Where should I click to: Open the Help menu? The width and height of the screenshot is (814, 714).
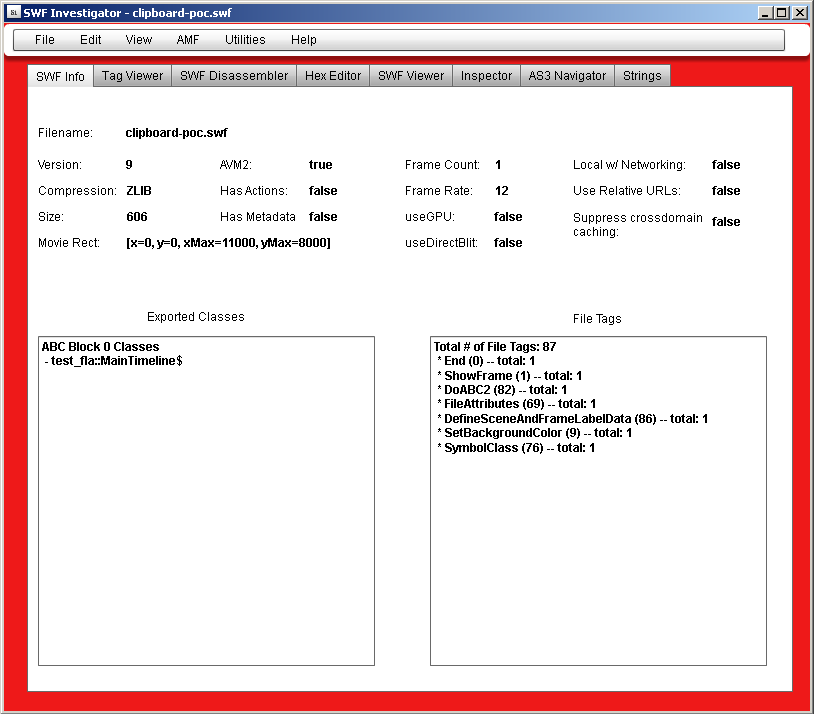pyautogui.click(x=304, y=40)
